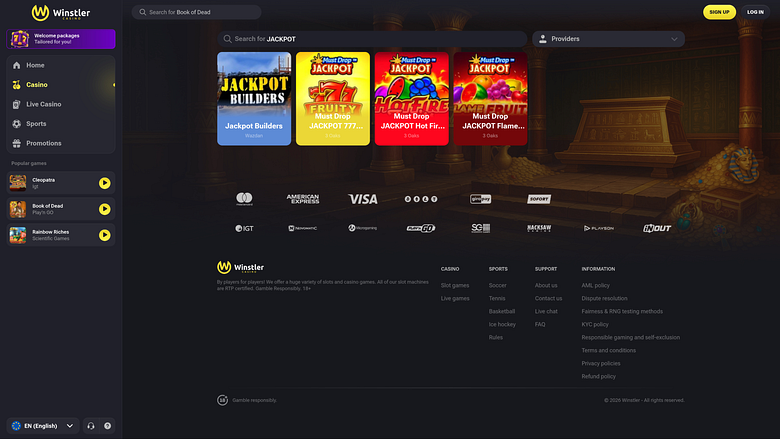Click the SIGN UP button
The height and width of the screenshot is (439, 780).
pos(719,12)
